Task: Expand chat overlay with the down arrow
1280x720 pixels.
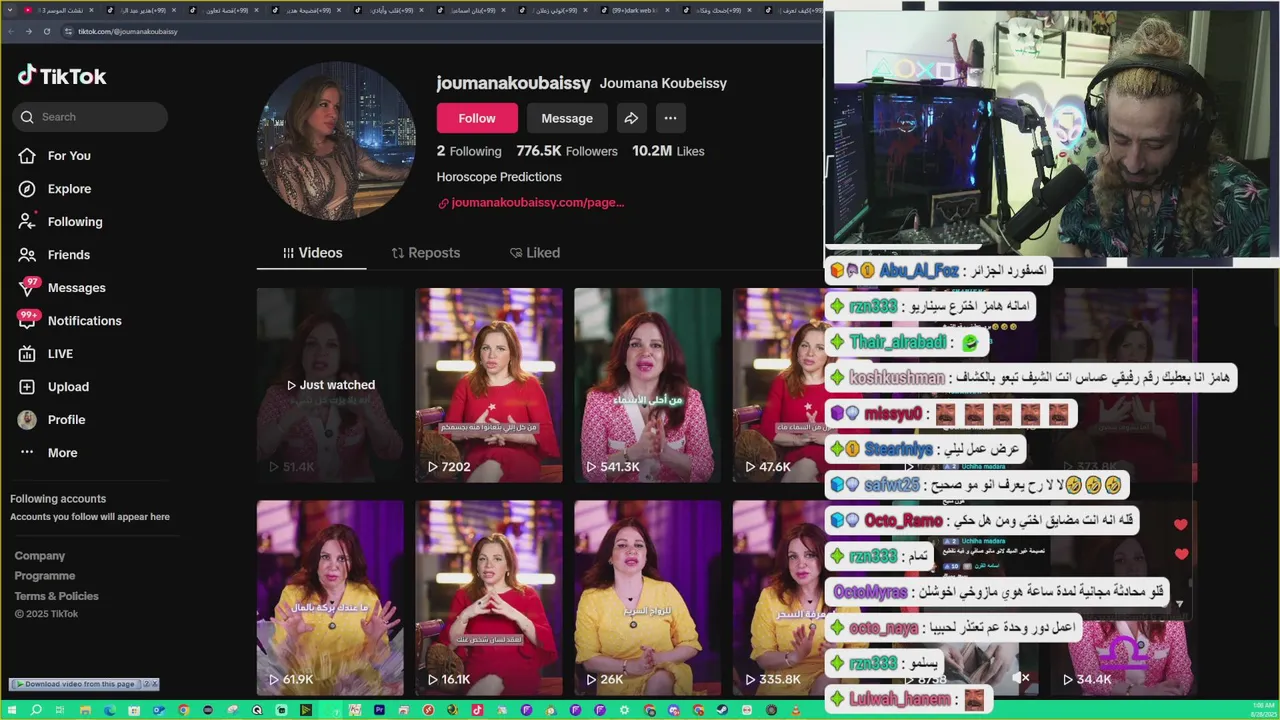Action: tap(1179, 604)
